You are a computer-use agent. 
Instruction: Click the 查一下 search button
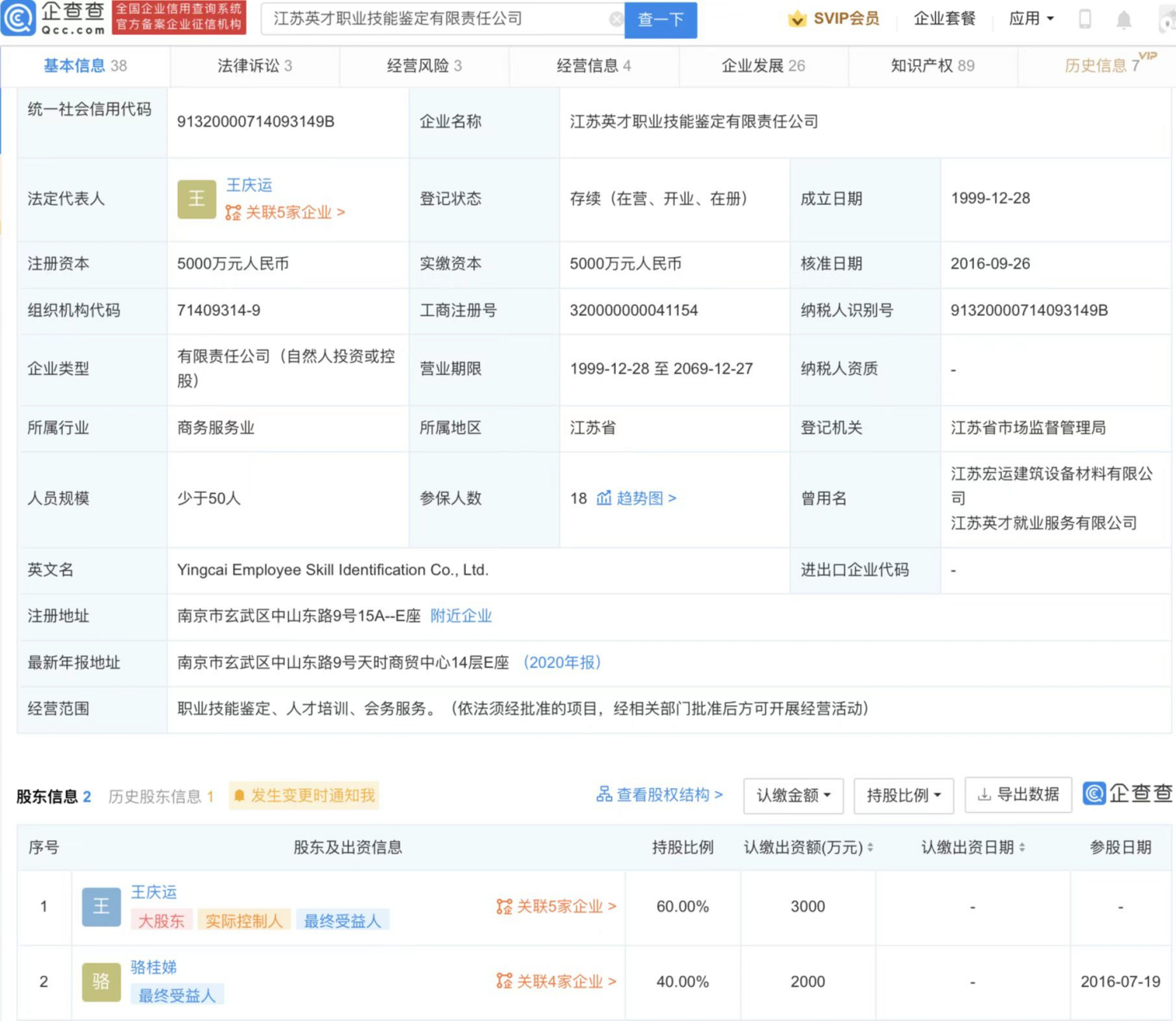coord(661,19)
